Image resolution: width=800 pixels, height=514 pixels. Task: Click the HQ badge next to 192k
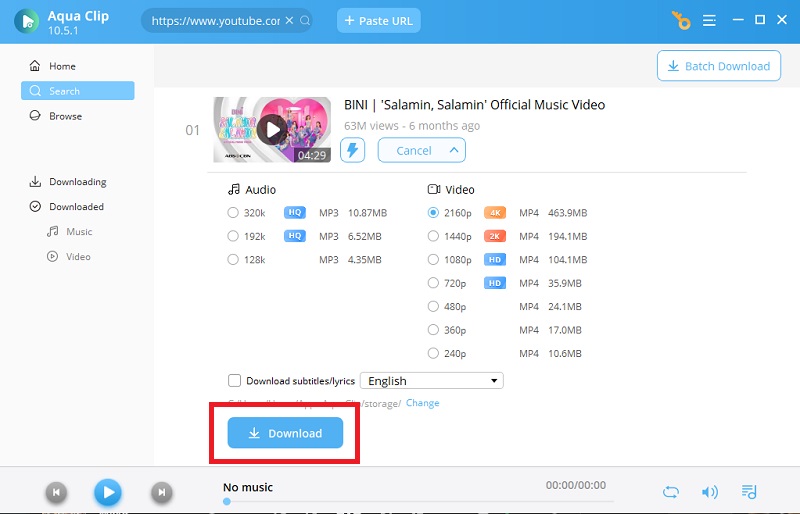pos(295,236)
